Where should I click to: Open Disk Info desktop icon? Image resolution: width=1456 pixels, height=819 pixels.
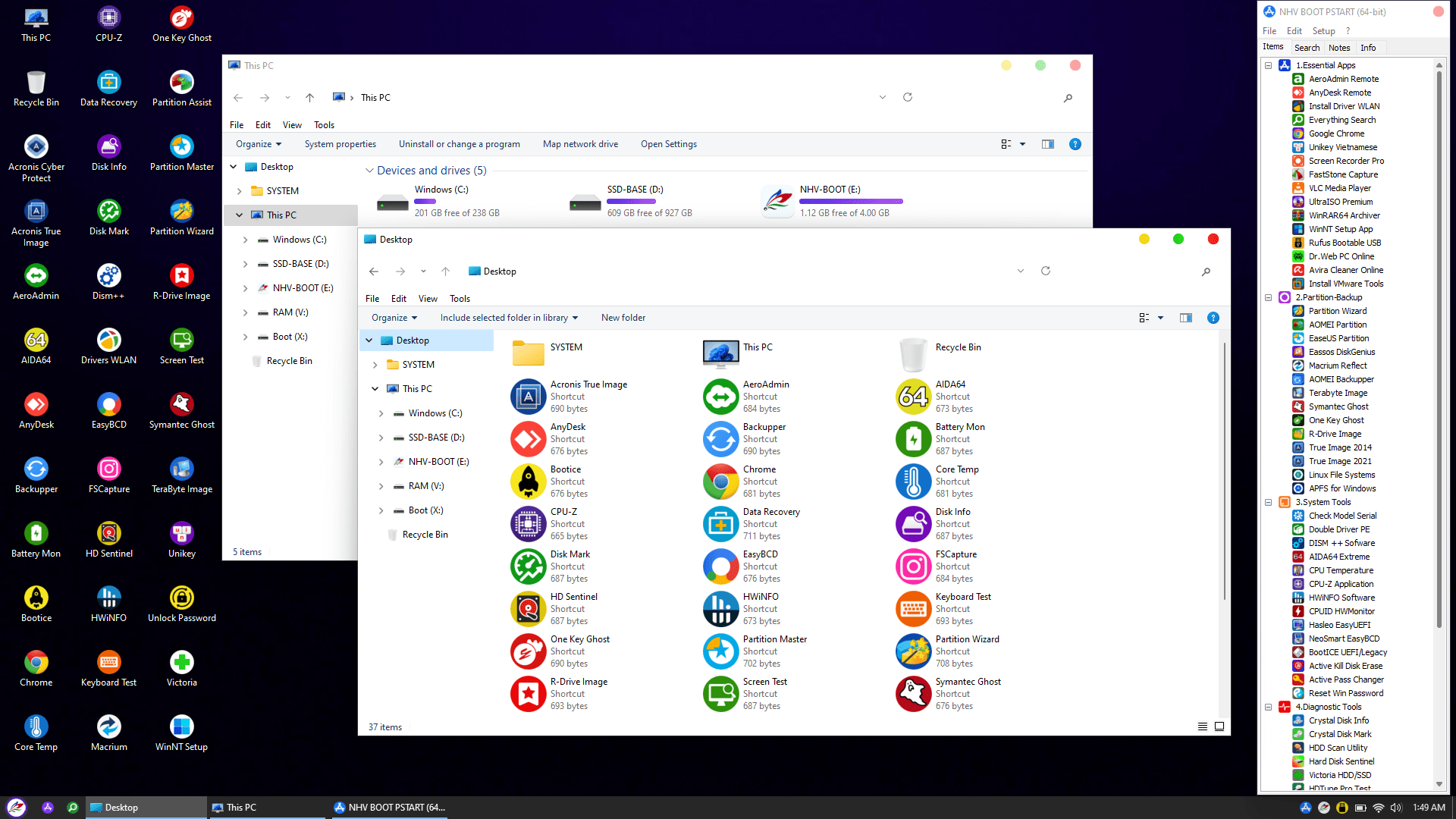coord(108,153)
